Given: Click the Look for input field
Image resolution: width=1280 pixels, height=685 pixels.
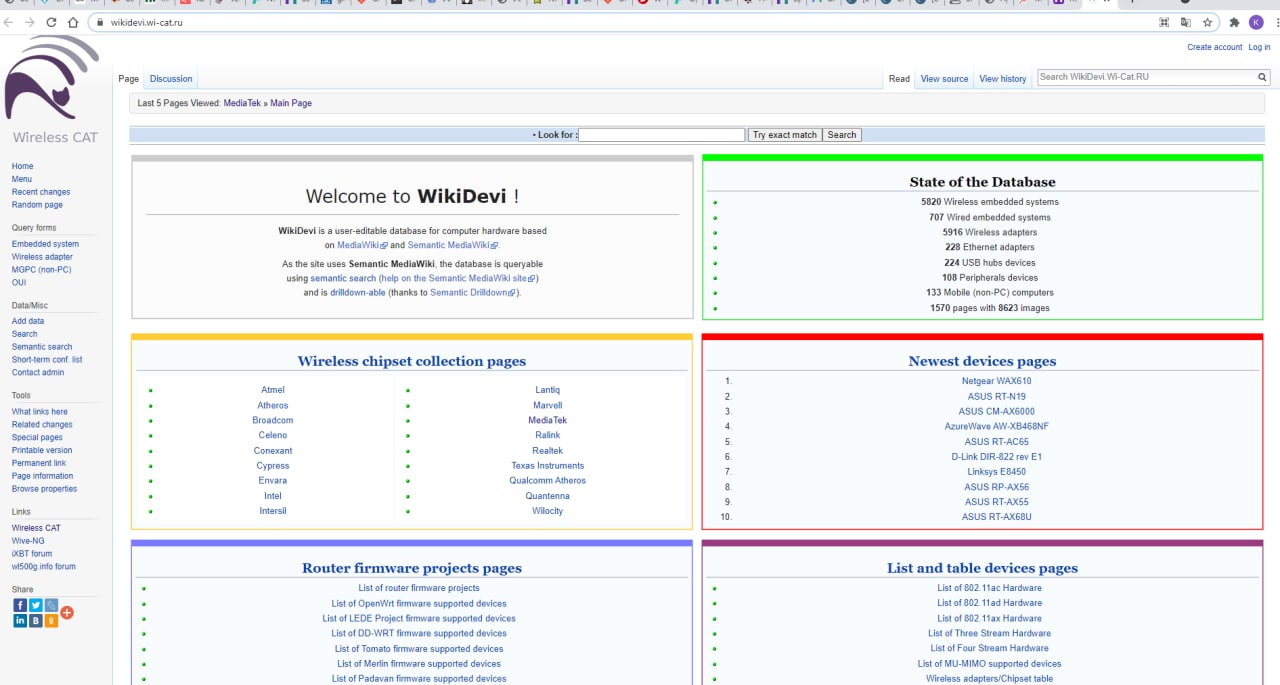Looking at the screenshot, I should pos(662,135).
